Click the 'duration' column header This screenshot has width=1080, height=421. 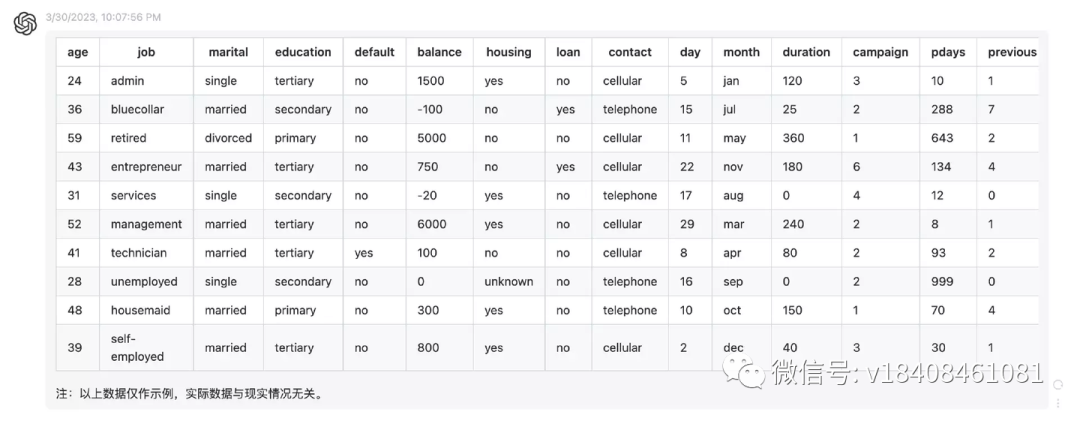coord(806,52)
